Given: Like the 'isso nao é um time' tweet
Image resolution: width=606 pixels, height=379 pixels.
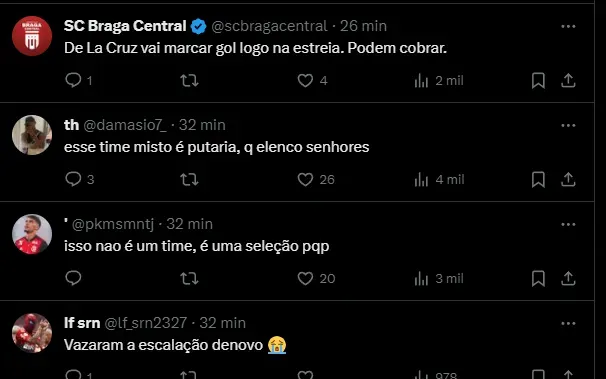Looking at the screenshot, I should coord(305,278).
